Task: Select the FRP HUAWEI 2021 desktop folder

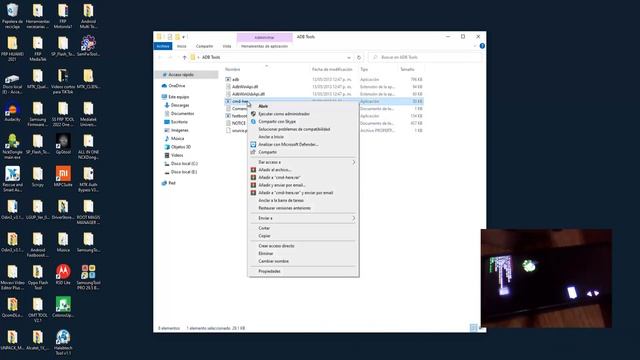Action: pyautogui.click(x=12, y=48)
